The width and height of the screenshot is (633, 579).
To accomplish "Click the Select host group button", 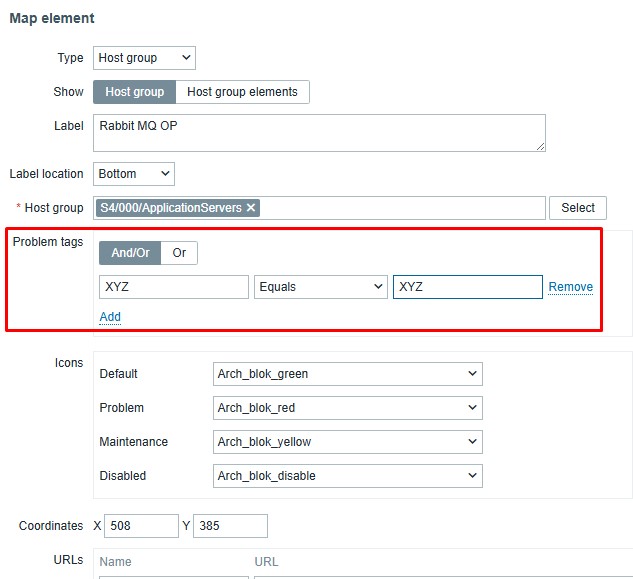I will [x=578, y=208].
